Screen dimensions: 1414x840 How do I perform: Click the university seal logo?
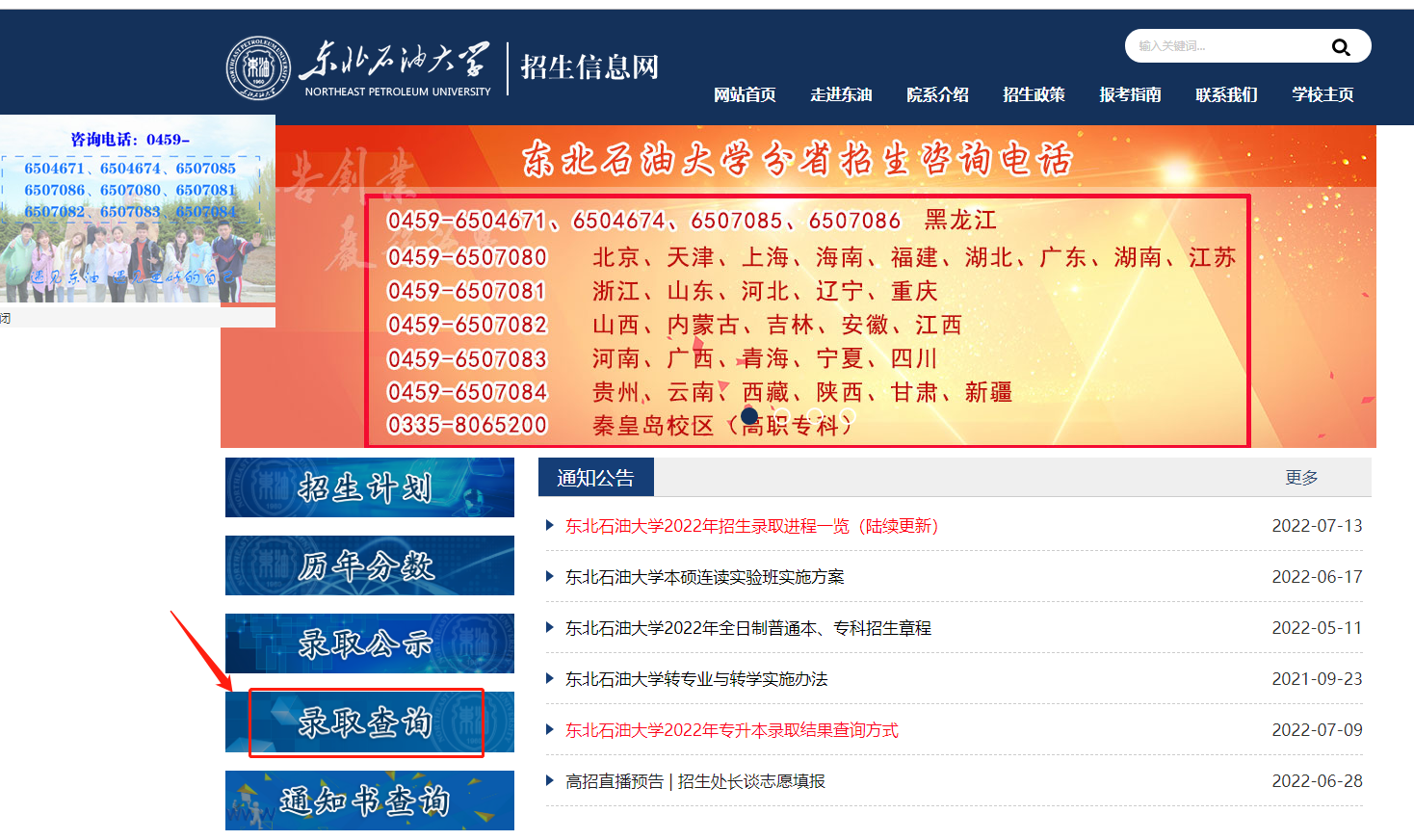pos(258,68)
